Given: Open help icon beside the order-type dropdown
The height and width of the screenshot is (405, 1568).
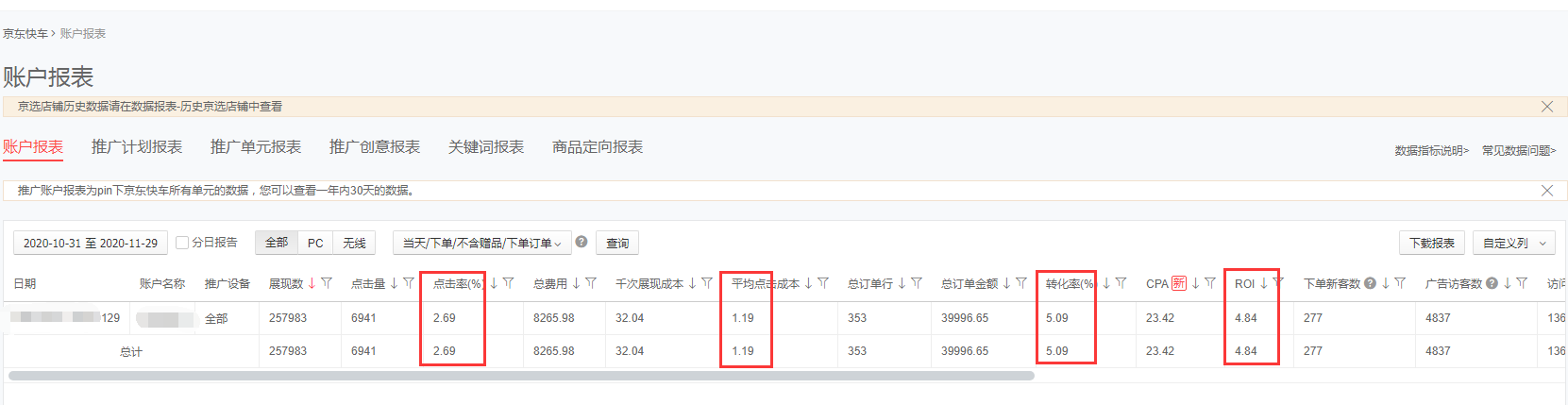Looking at the screenshot, I should pos(582,242).
